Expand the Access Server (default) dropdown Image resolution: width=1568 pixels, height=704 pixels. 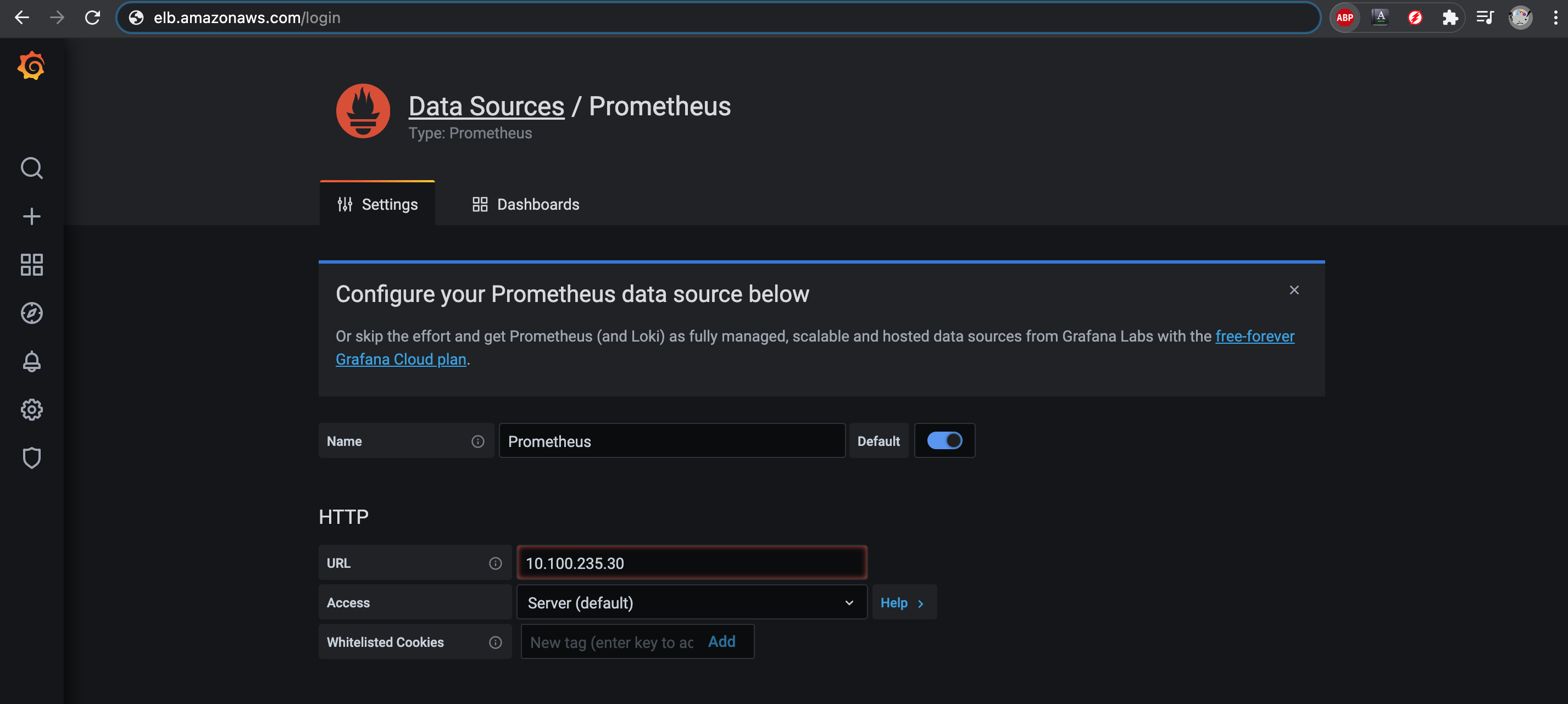coord(691,602)
